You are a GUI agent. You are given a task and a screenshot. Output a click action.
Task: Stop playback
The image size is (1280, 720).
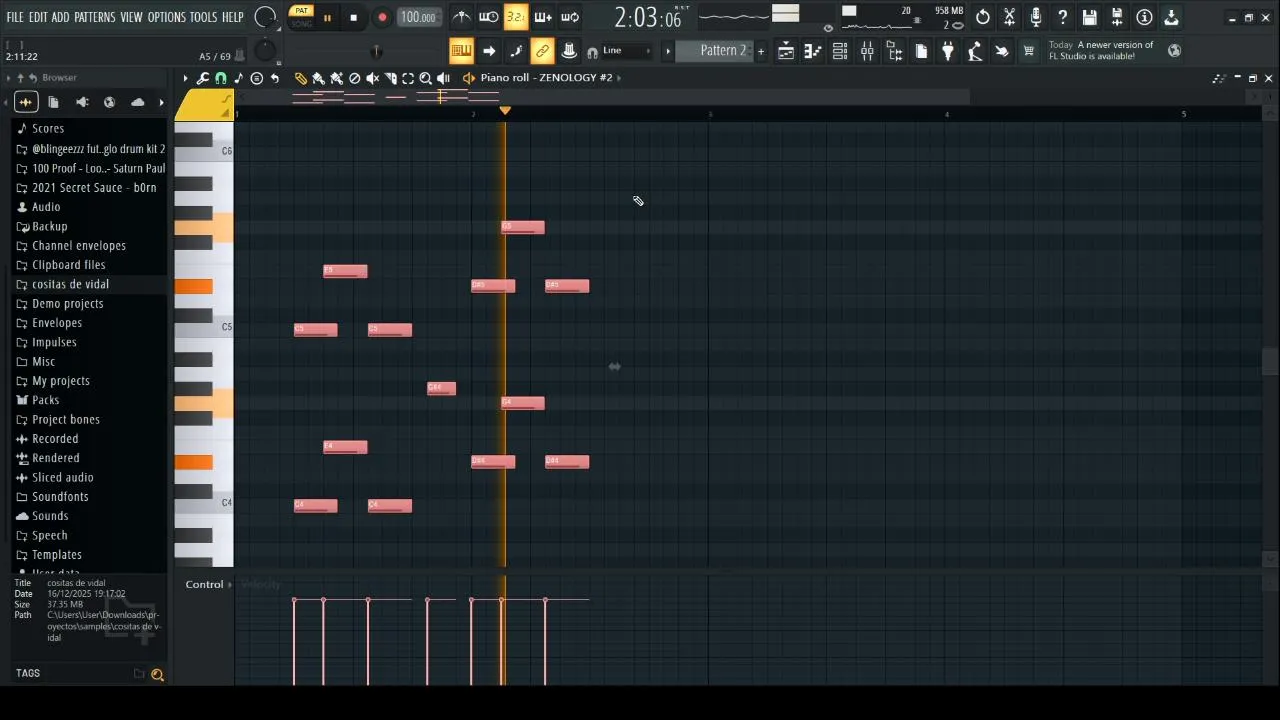point(353,17)
